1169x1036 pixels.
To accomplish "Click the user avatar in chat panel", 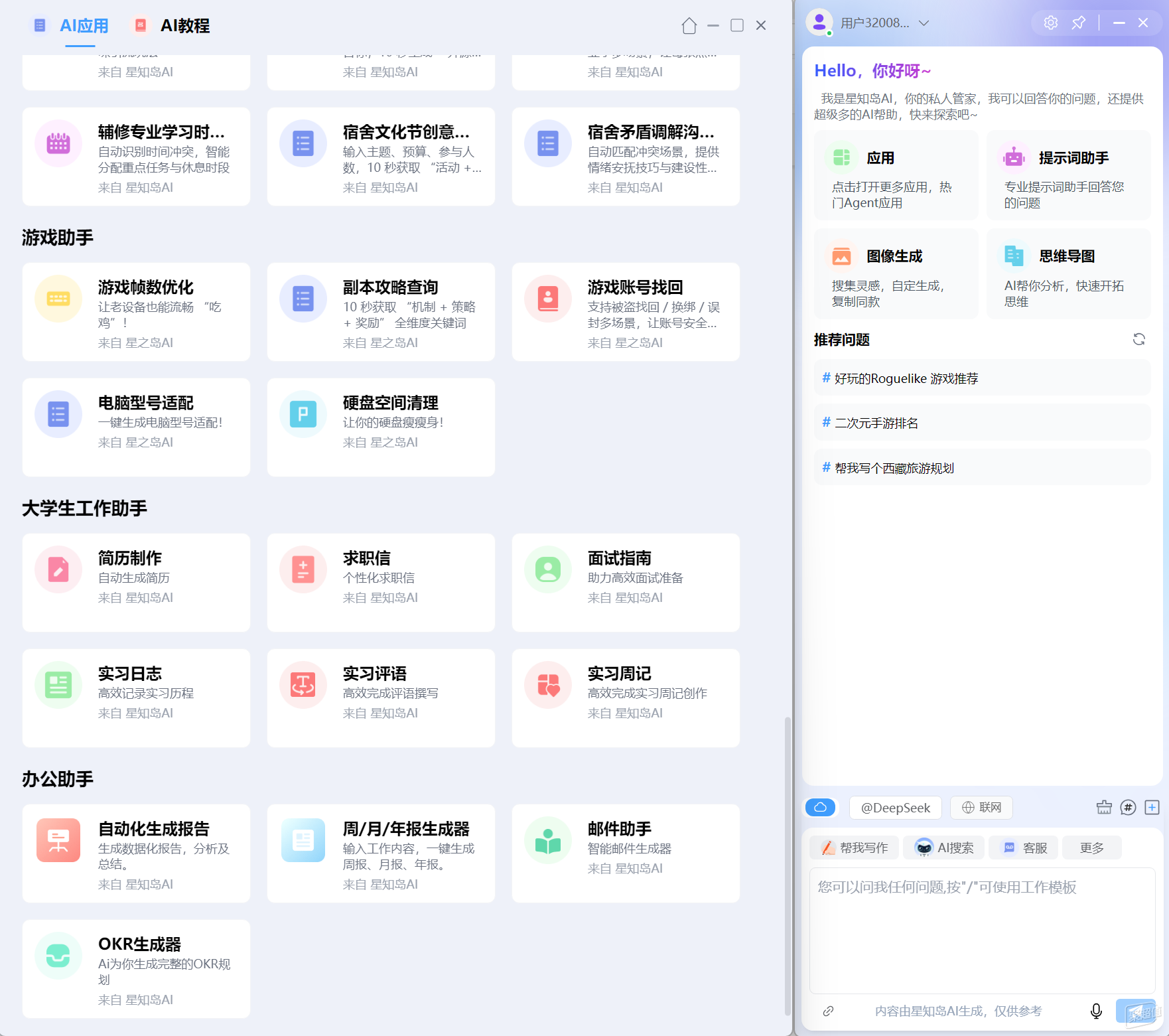I will 819,23.
